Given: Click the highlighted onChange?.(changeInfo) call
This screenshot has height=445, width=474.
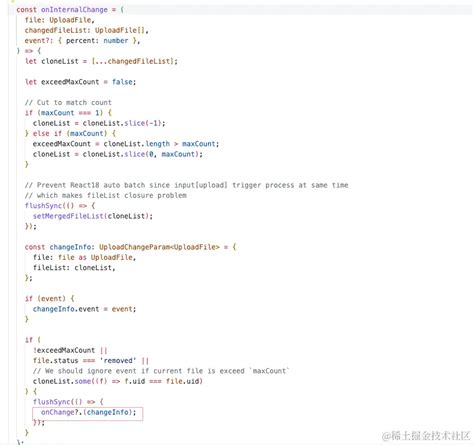Looking at the screenshot, I should click(x=88, y=412).
